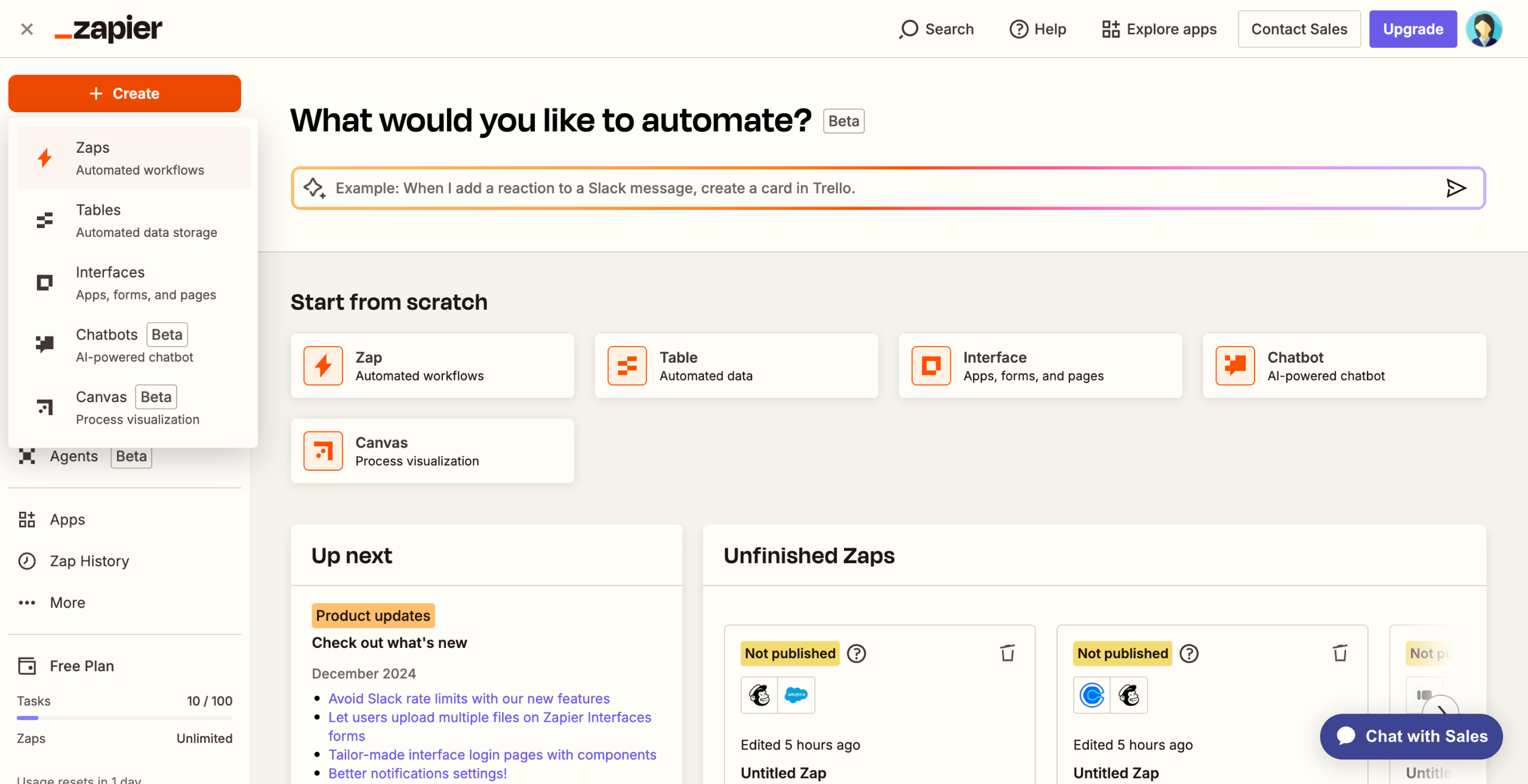
Task: Delete the first unfinished Zap via trash icon
Action: [1008, 653]
